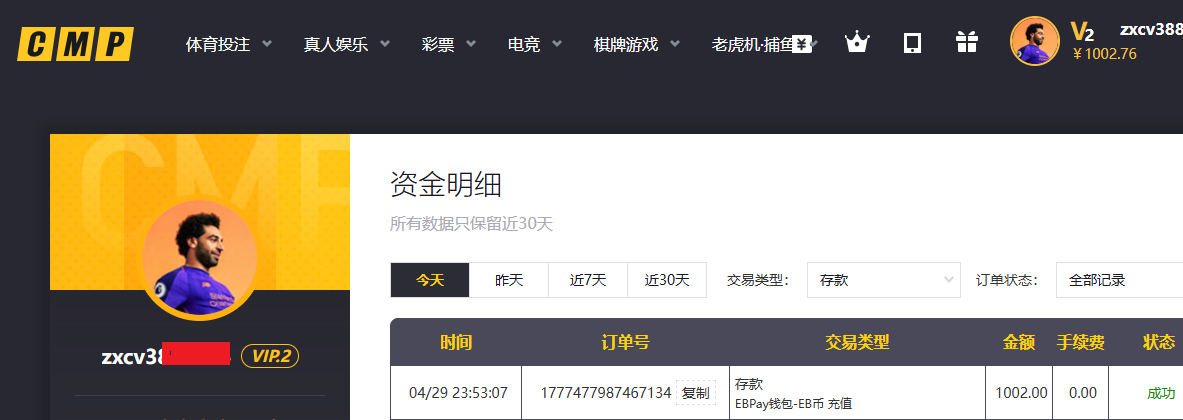The height and width of the screenshot is (420, 1183).
Task: Expand the chevron beside 彩票
Action: [x=471, y=44]
